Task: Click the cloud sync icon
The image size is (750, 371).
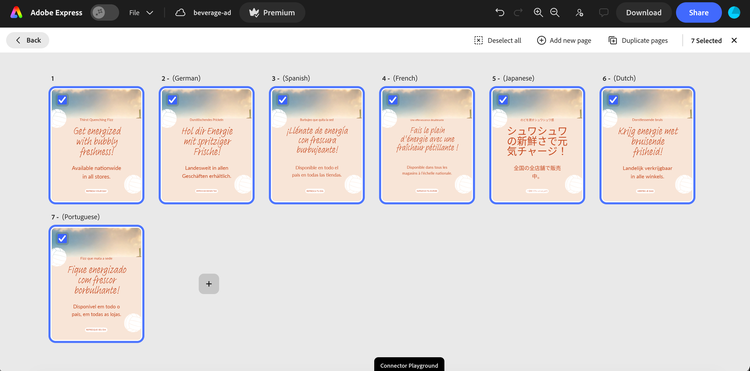Action: coord(180,13)
